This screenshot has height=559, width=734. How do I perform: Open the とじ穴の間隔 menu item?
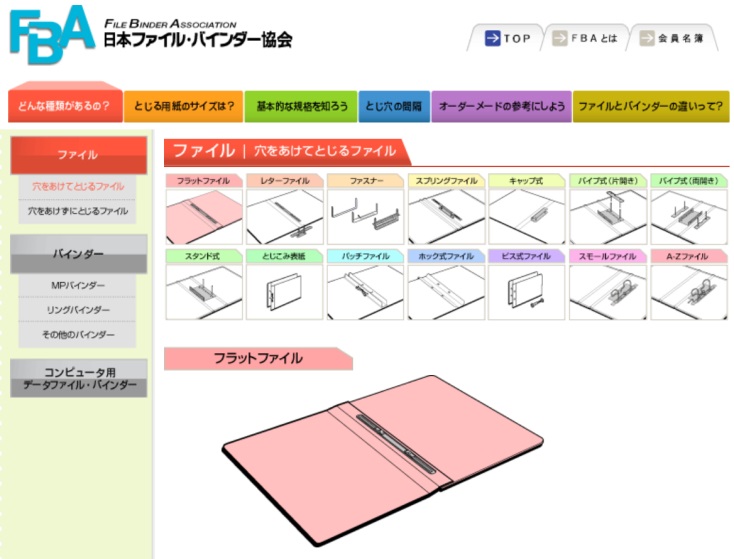pyautogui.click(x=393, y=106)
